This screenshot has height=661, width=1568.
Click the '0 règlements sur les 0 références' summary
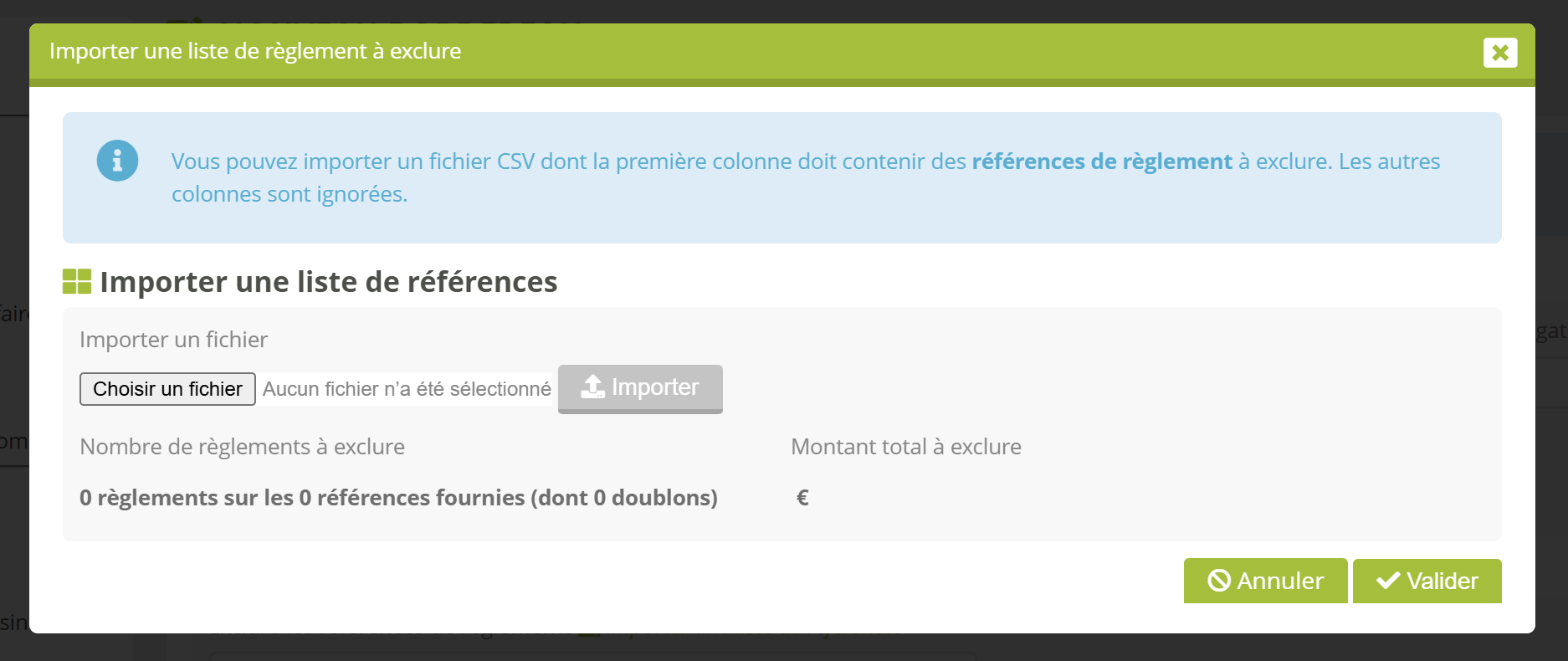coord(398,498)
